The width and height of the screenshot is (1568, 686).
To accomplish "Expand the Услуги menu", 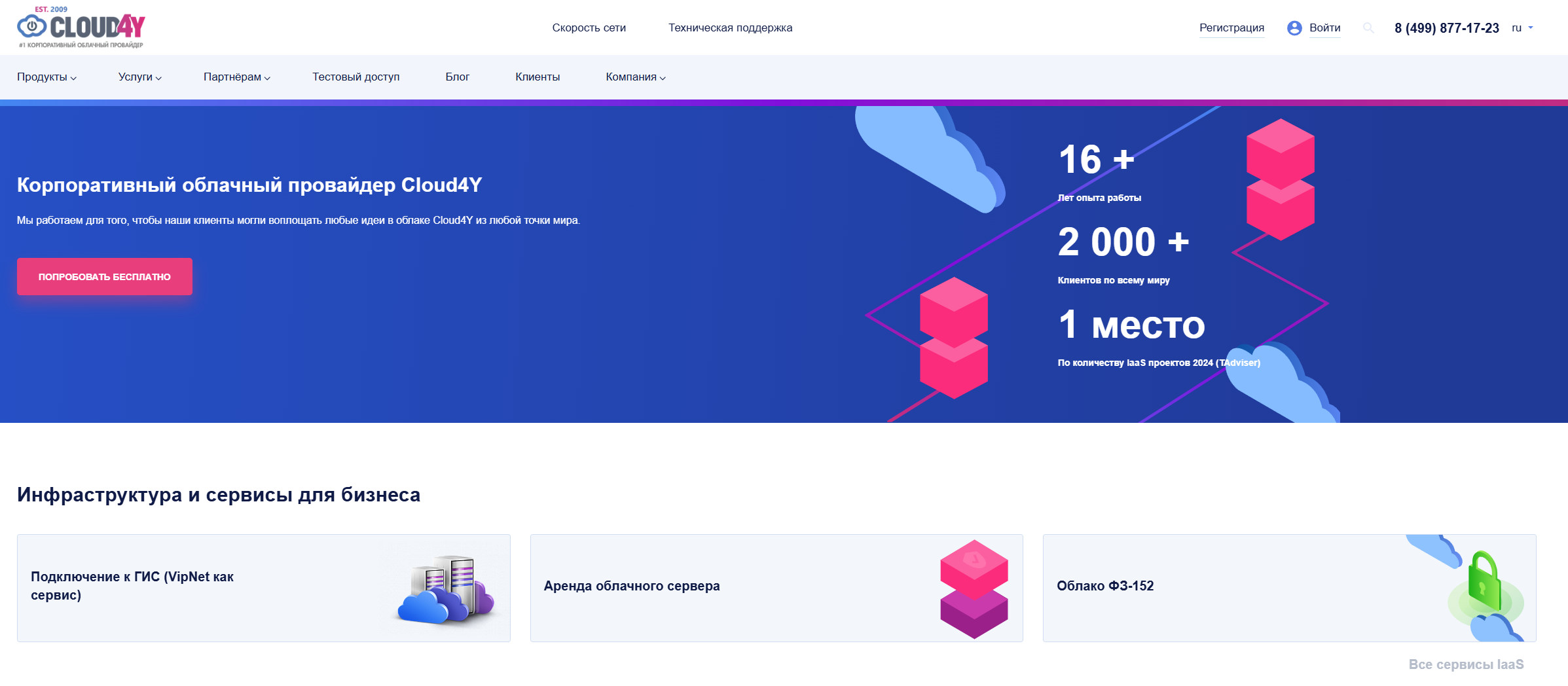I will pyautogui.click(x=139, y=77).
